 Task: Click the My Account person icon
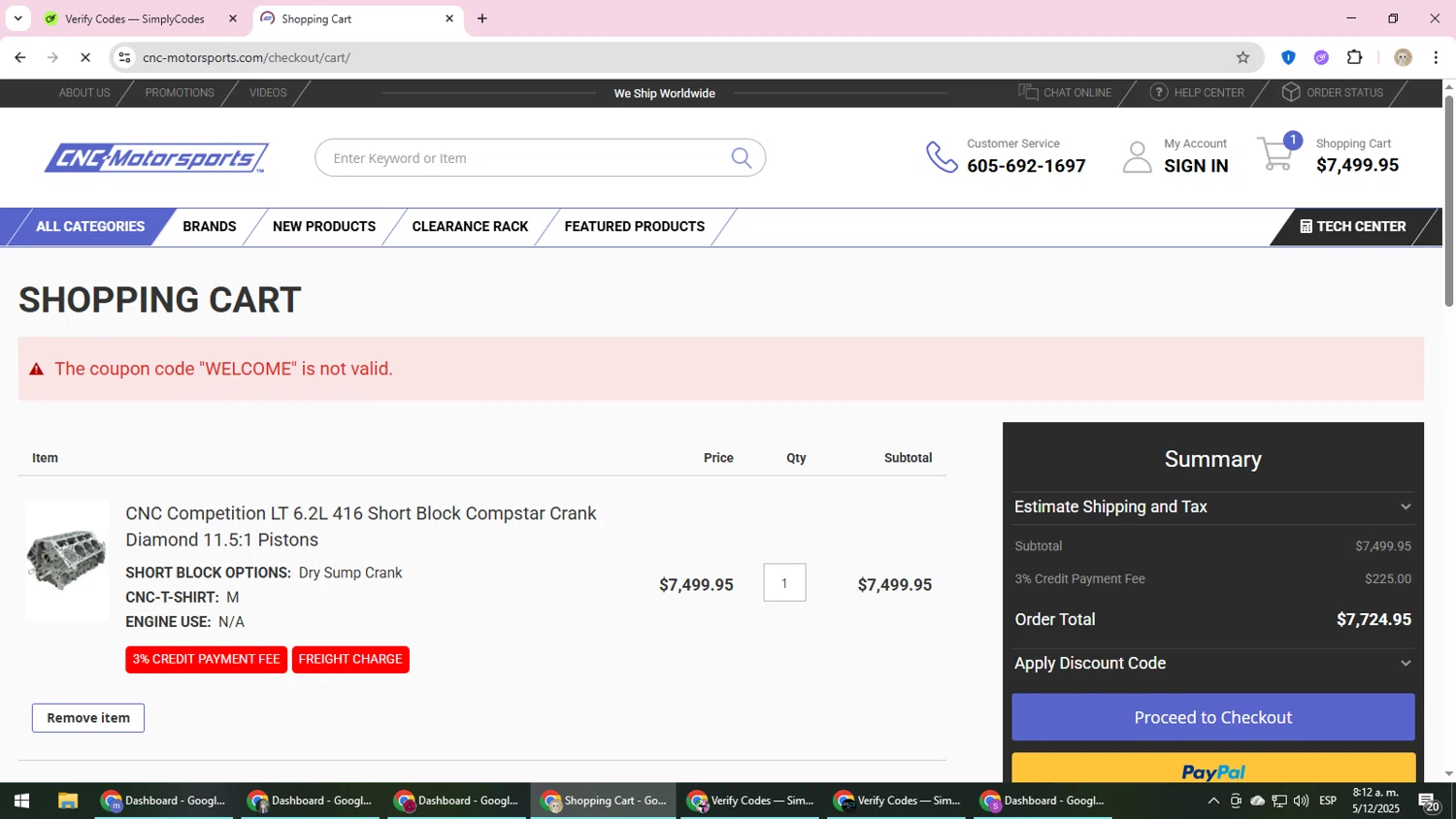coord(1137,157)
